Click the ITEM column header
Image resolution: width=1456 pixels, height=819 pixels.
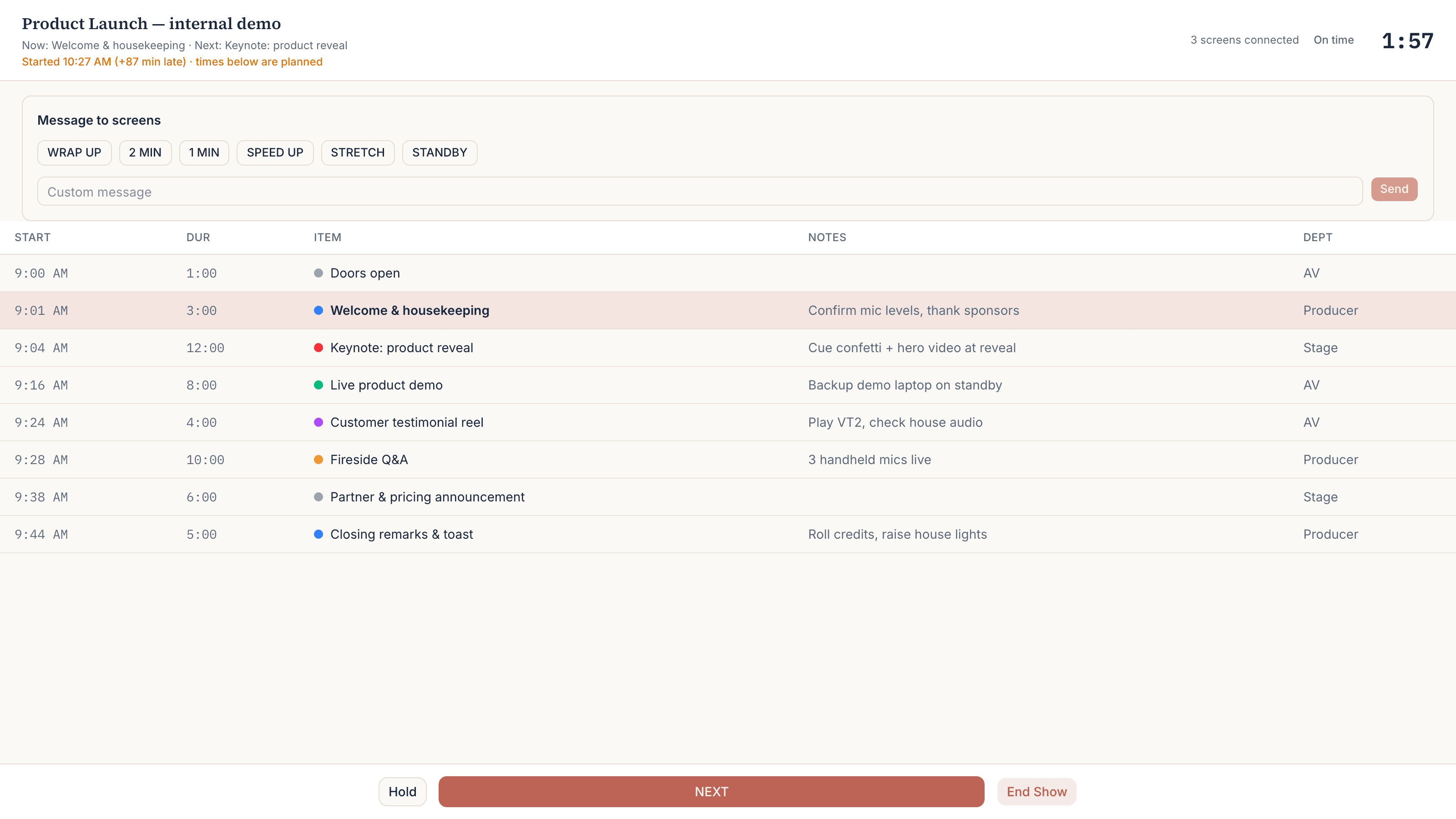tap(328, 238)
